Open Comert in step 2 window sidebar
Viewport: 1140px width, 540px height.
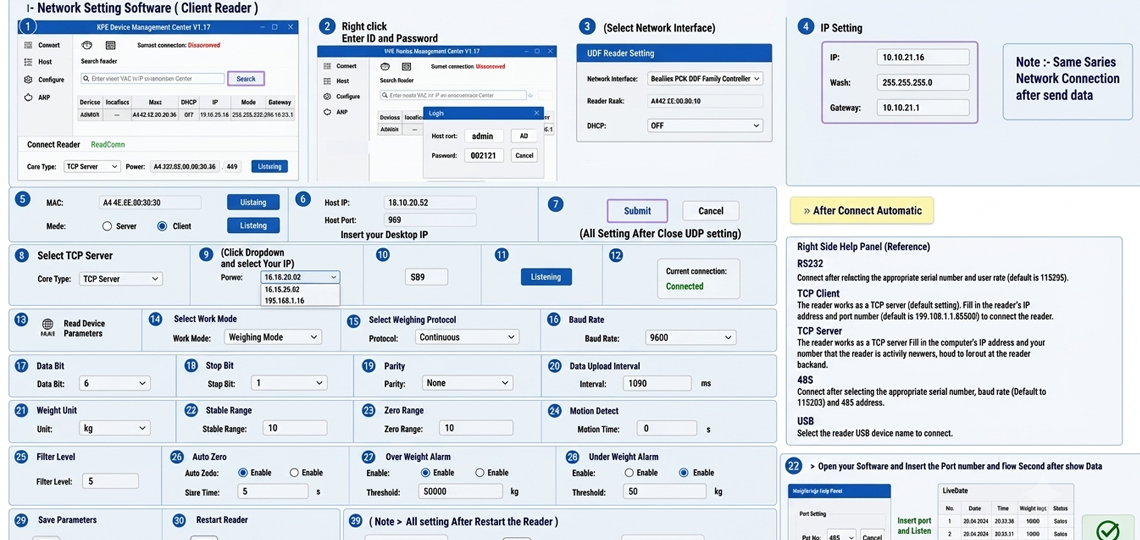tap(346, 66)
